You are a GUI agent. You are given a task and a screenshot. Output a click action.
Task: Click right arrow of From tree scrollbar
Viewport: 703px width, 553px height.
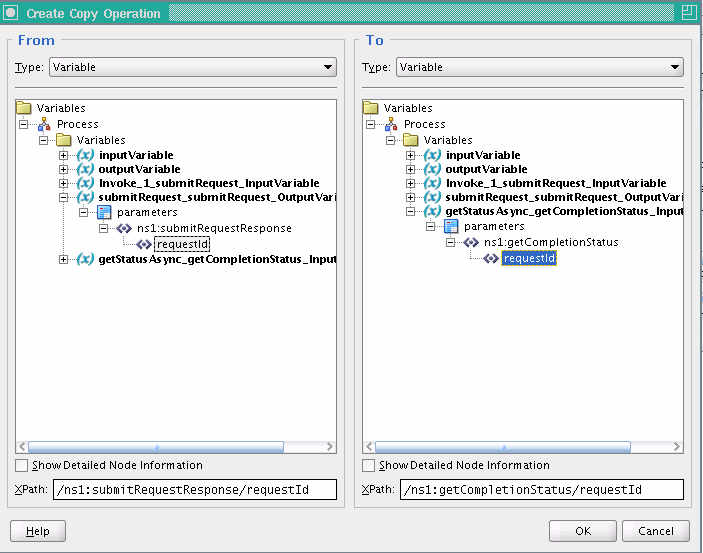[330, 447]
